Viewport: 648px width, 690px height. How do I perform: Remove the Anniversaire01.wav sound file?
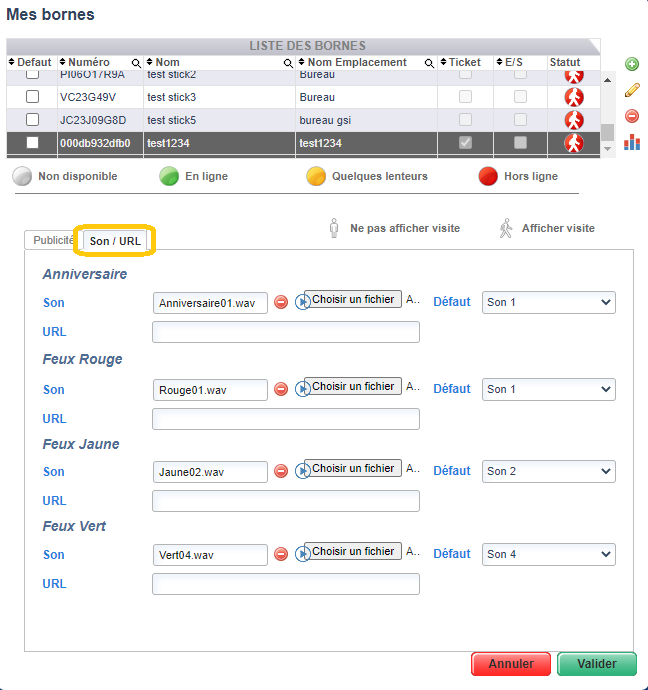(281, 303)
